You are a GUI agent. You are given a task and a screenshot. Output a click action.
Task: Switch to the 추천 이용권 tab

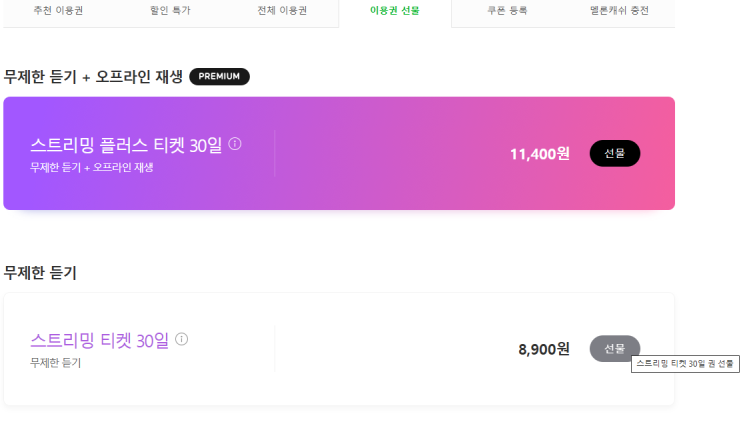58,11
